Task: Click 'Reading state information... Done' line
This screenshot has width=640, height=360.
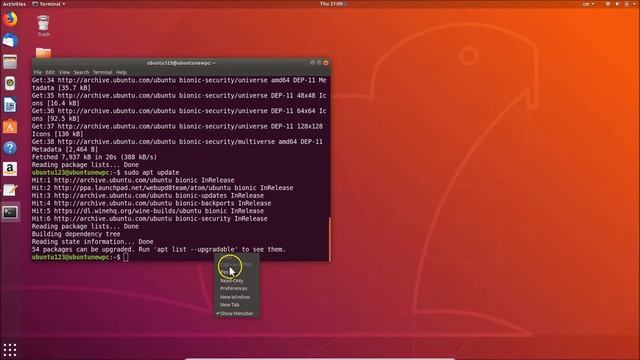Action: coord(93,242)
